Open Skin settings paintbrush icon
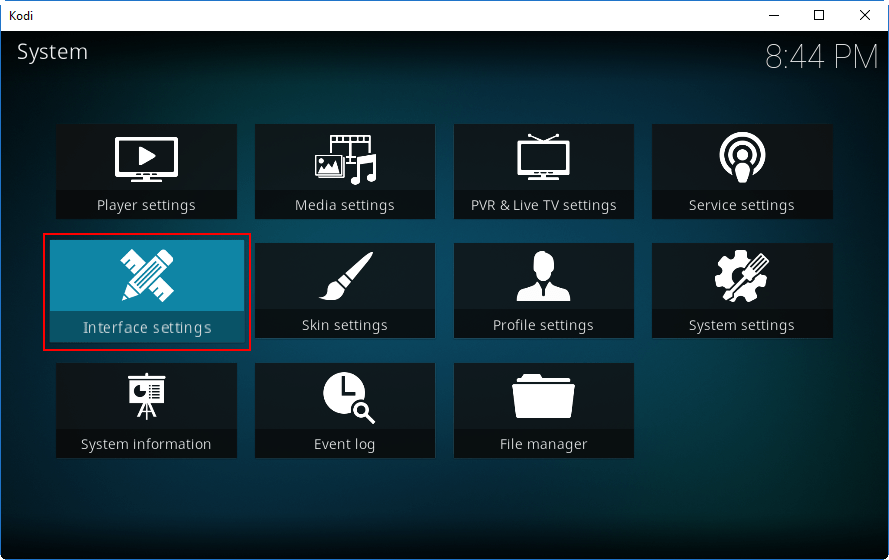Screen dimensions: 889x560 (x=345, y=276)
